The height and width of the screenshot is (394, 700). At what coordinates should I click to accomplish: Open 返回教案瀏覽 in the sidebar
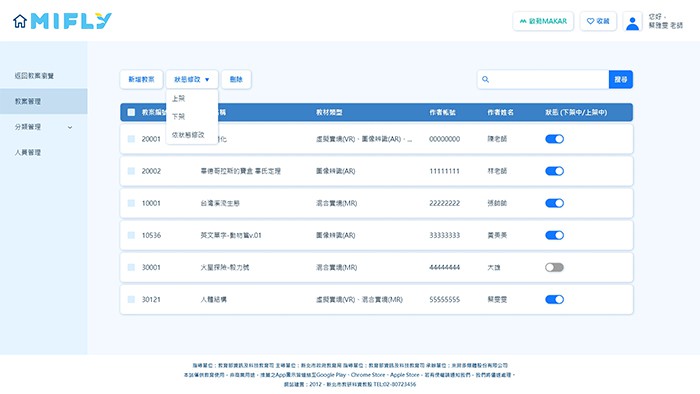[34, 76]
